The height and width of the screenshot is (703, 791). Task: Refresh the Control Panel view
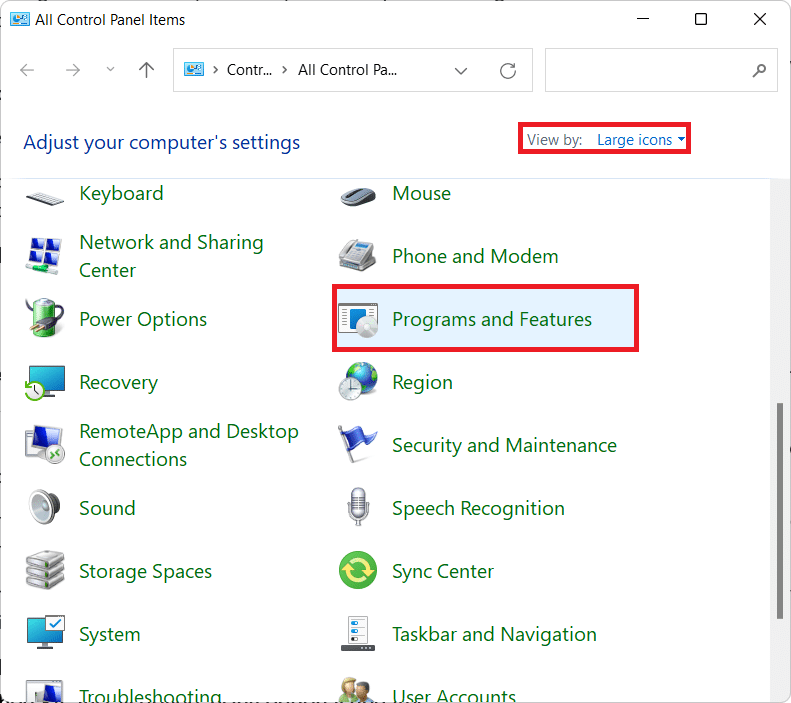tap(508, 71)
